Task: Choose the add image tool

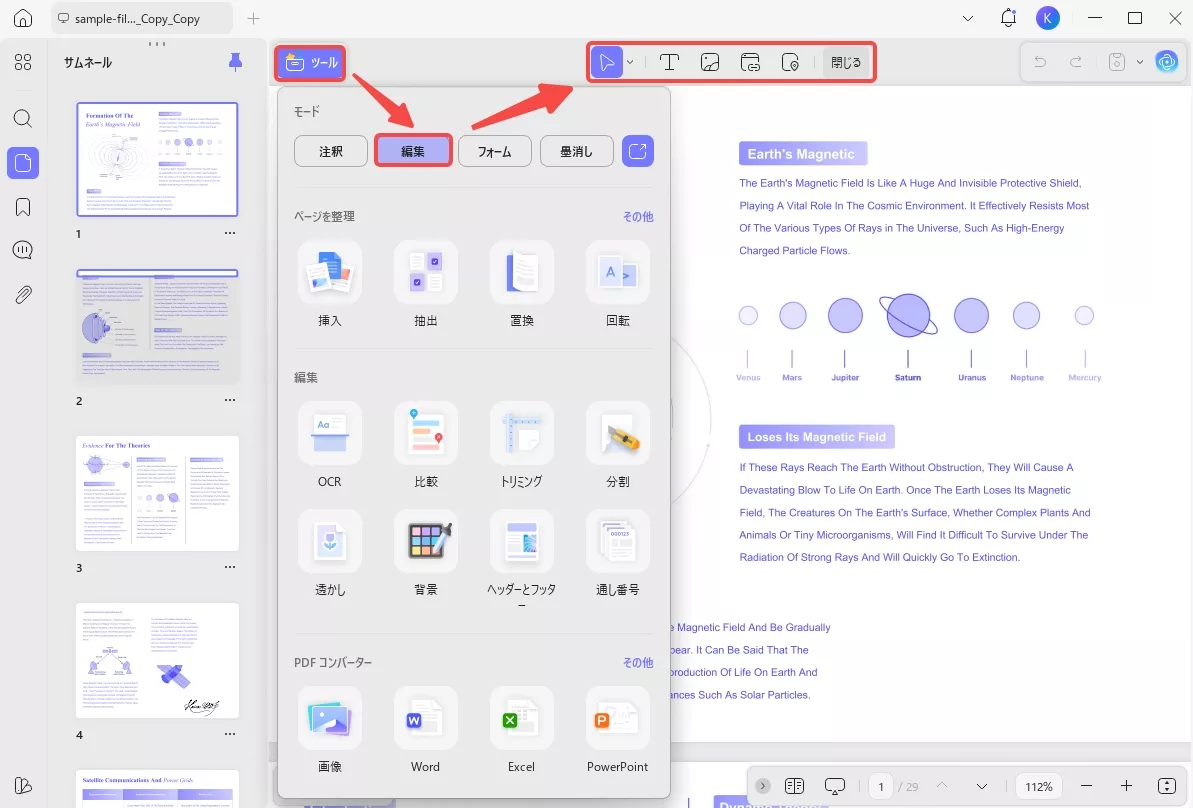Action: tap(710, 62)
